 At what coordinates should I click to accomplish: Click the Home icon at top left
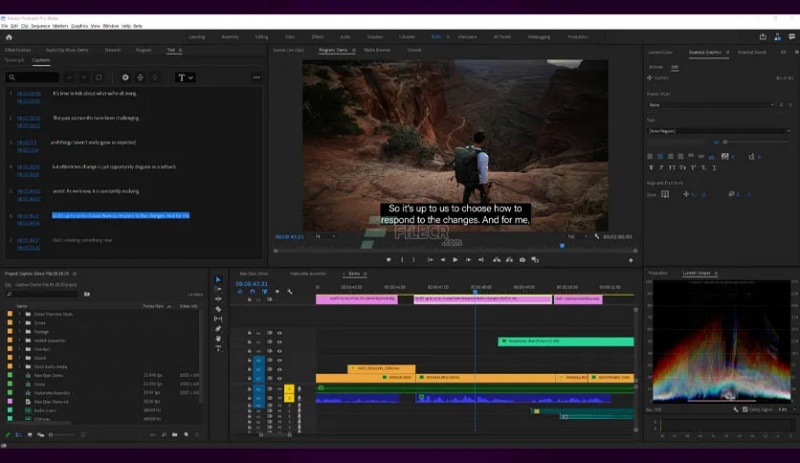(x=9, y=37)
